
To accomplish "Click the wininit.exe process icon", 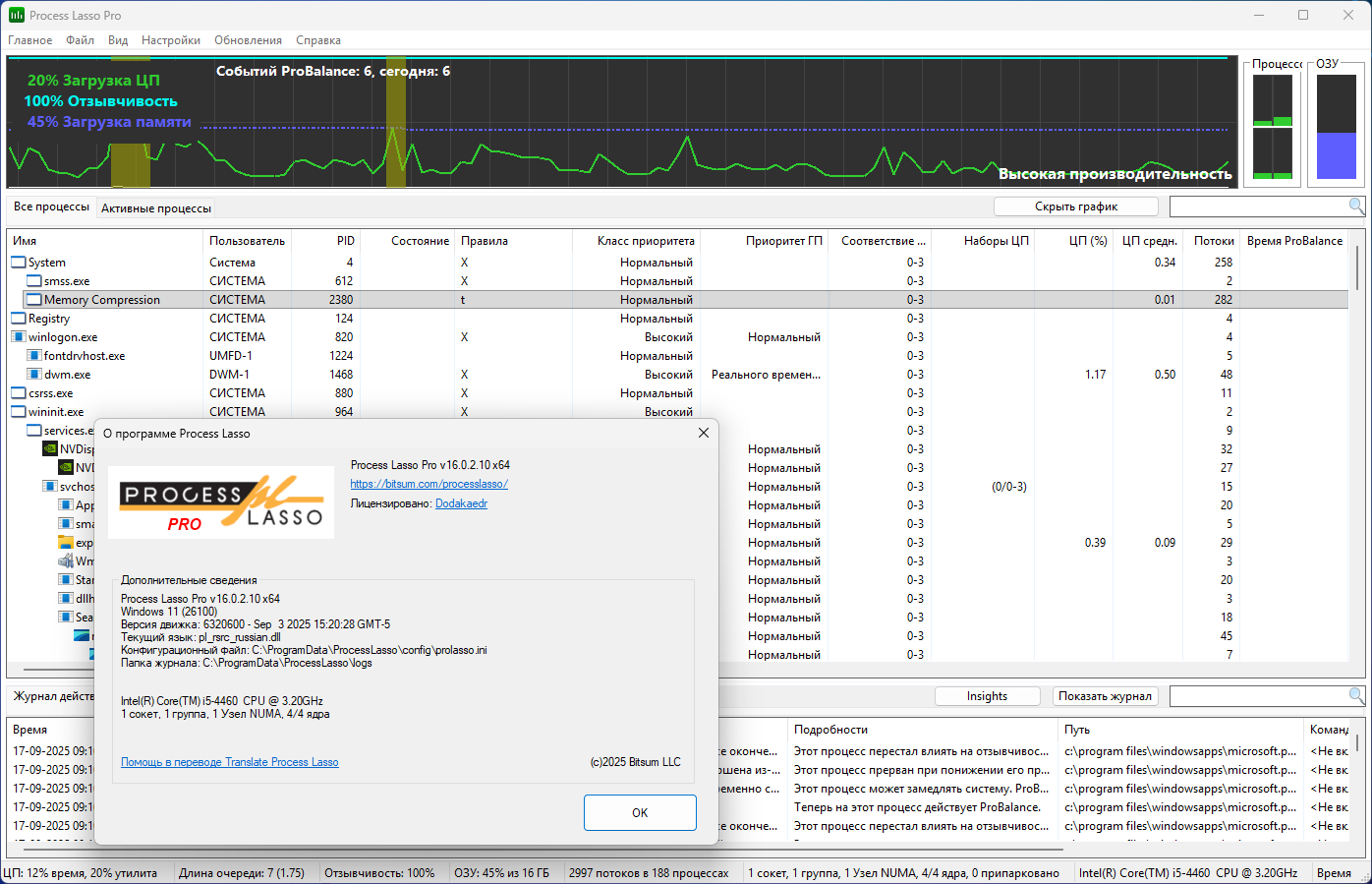I will pos(19,412).
